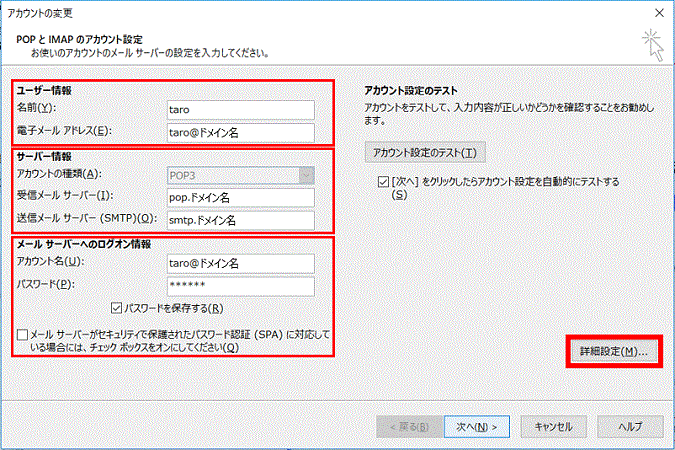The width and height of the screenshot is (675, 450).
Task: Open 詳細設定(M)... settings
Action: (614, 351)
